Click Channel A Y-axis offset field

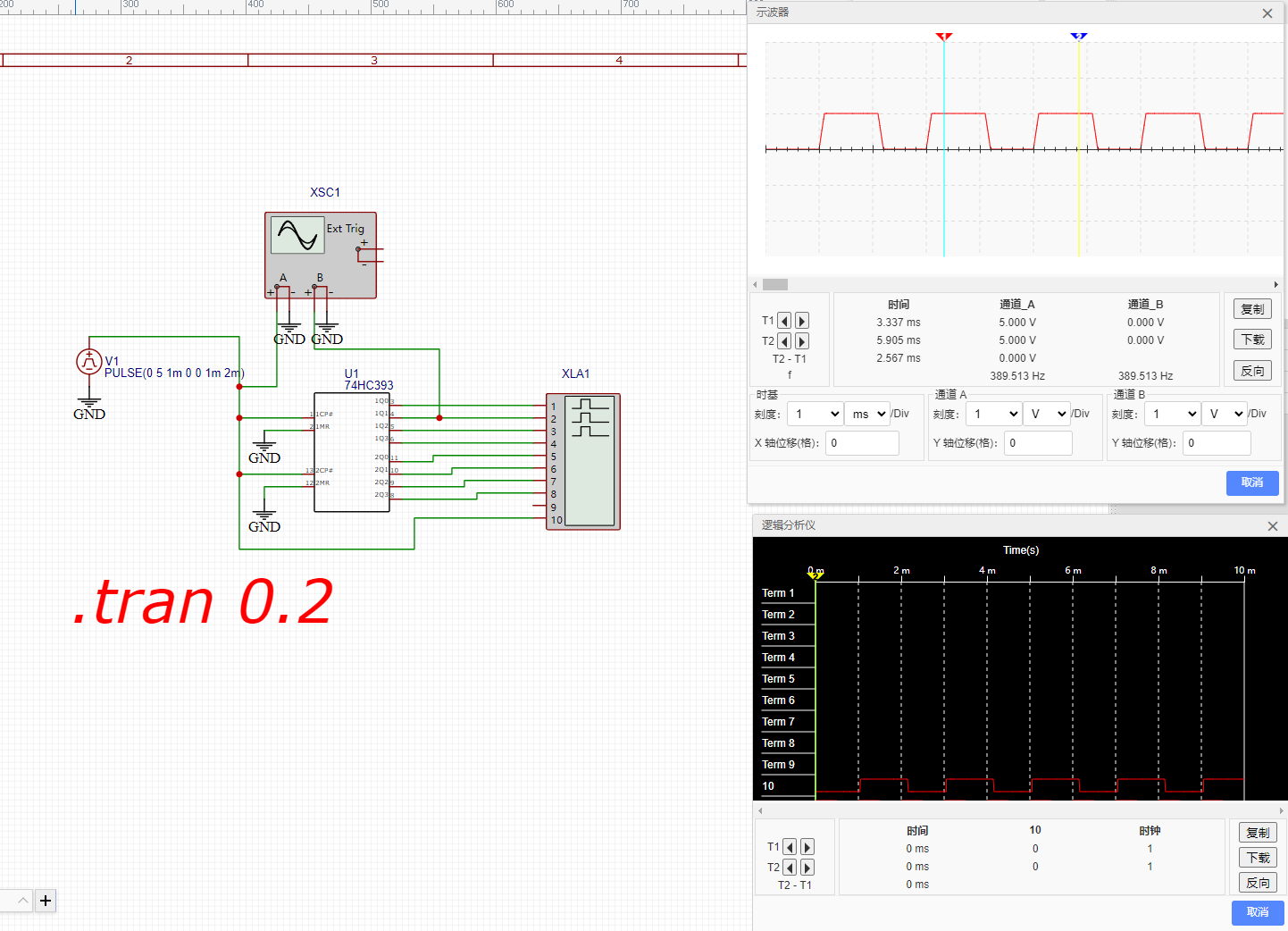click(1038, 443)
